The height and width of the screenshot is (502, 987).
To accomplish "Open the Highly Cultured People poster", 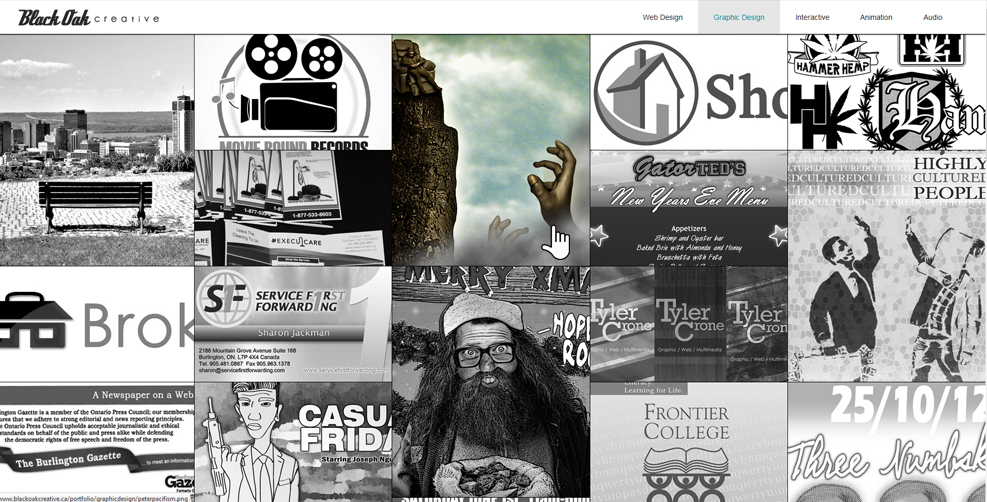I will (x=886, y=266).
